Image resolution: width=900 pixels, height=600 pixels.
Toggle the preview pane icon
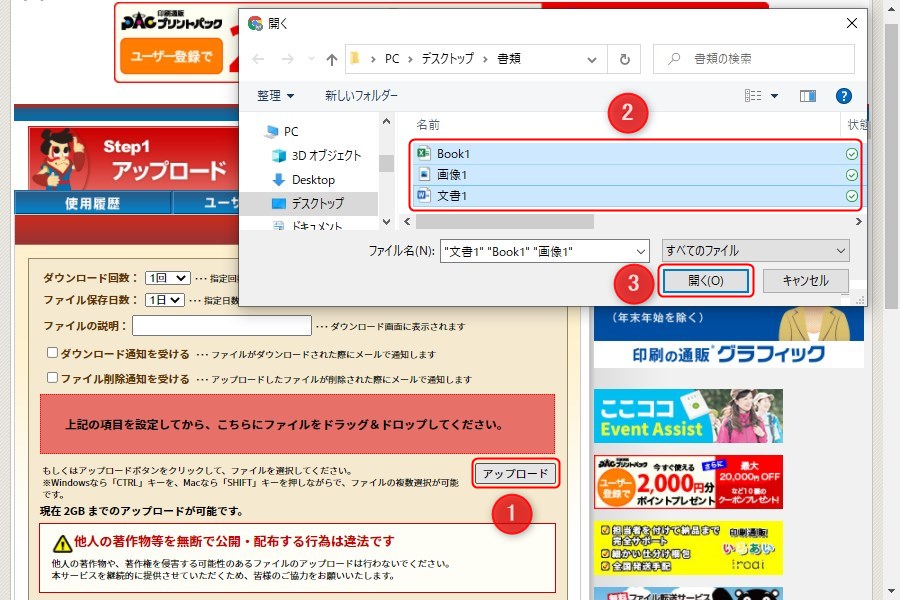(808, 96)
